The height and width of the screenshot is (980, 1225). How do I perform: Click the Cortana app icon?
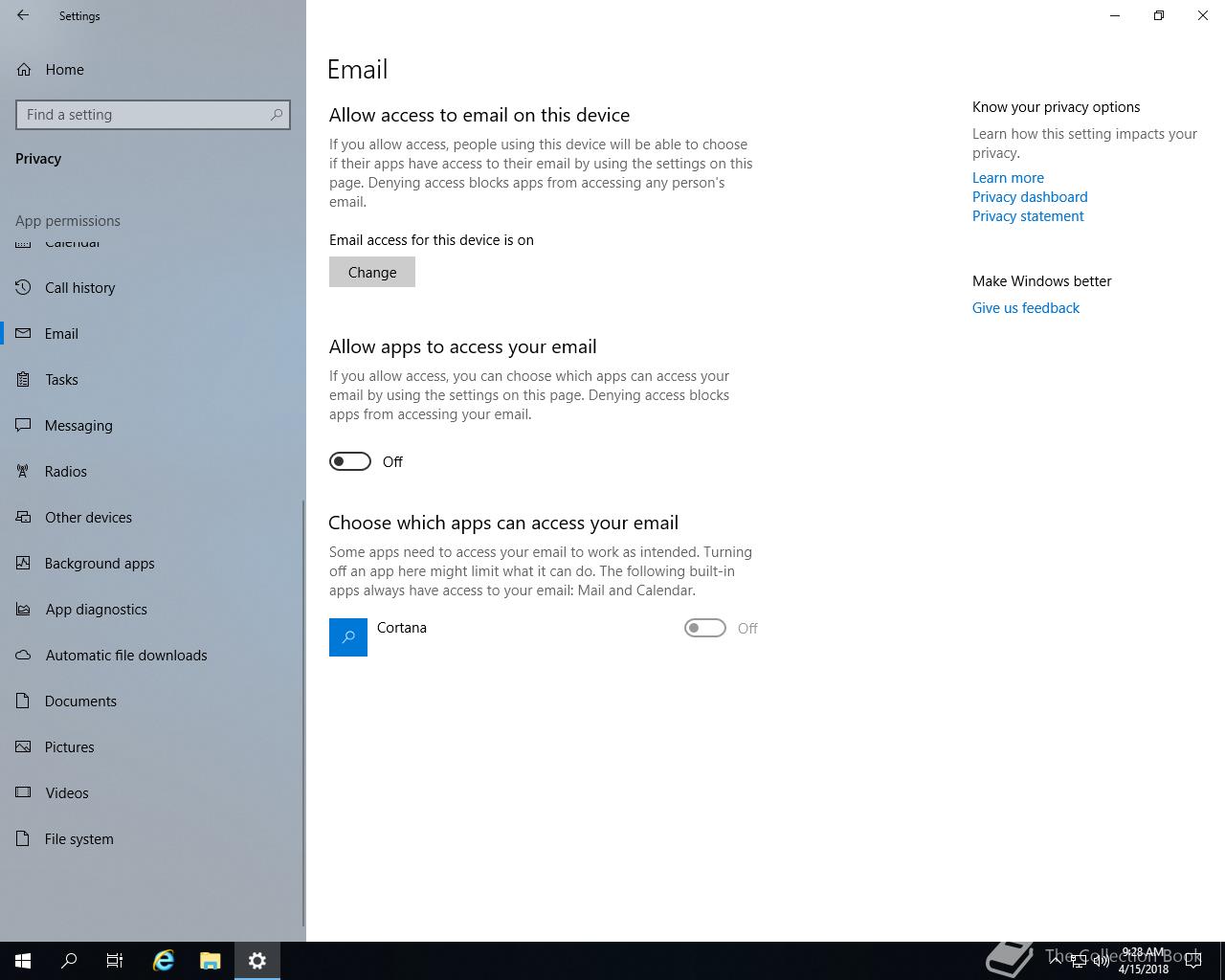(x=348, y=637)
